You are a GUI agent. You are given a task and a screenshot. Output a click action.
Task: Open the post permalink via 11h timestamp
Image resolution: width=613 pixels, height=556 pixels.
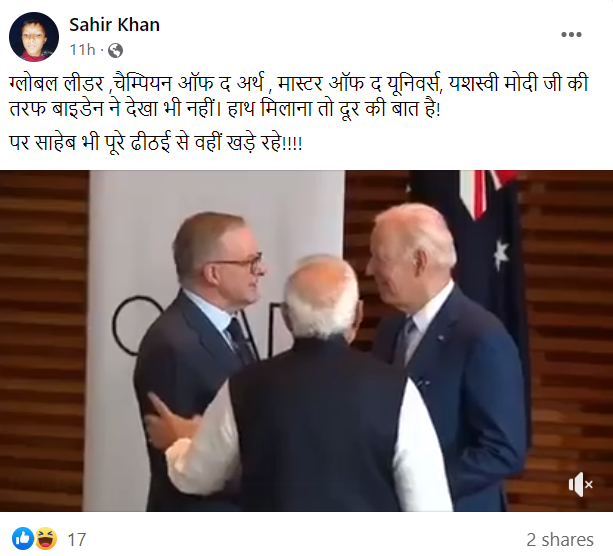82,50
